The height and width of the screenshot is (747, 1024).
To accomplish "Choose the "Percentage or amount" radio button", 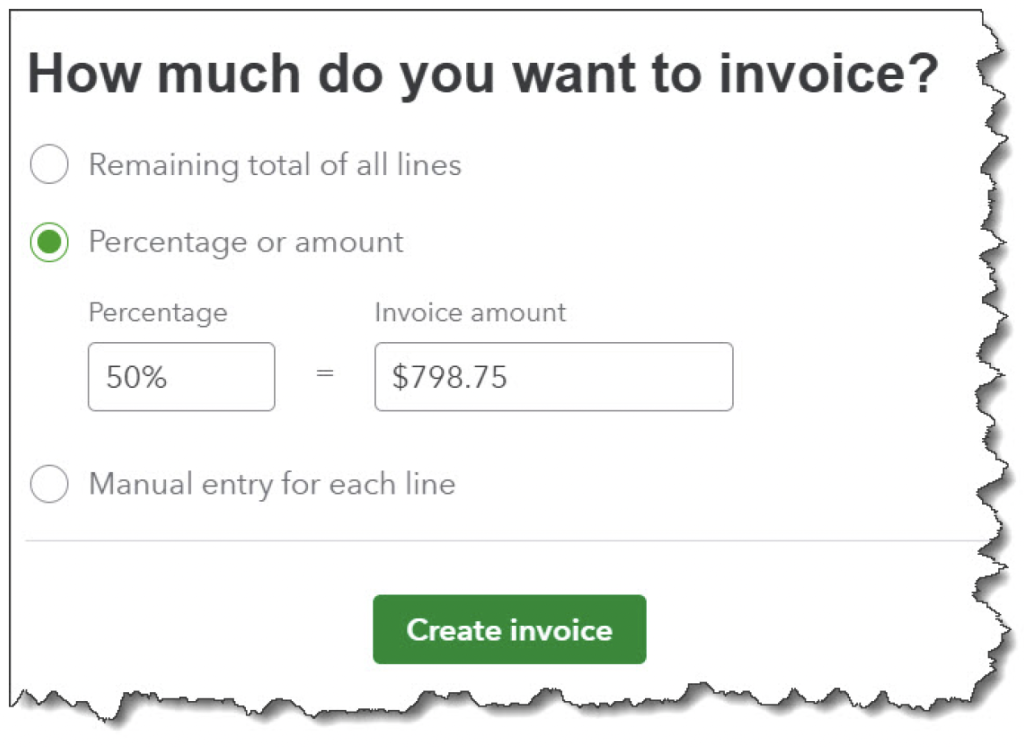I will point(49,242).
